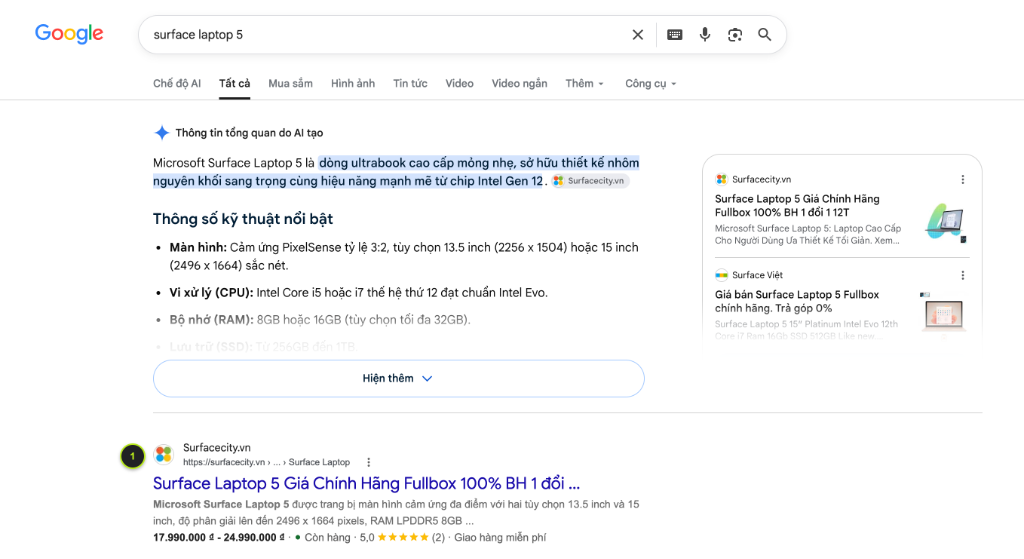The height and width of the screenshot is (559, 1024).
Task: Open the Chế độ AI tab
Action: (177, 84)
